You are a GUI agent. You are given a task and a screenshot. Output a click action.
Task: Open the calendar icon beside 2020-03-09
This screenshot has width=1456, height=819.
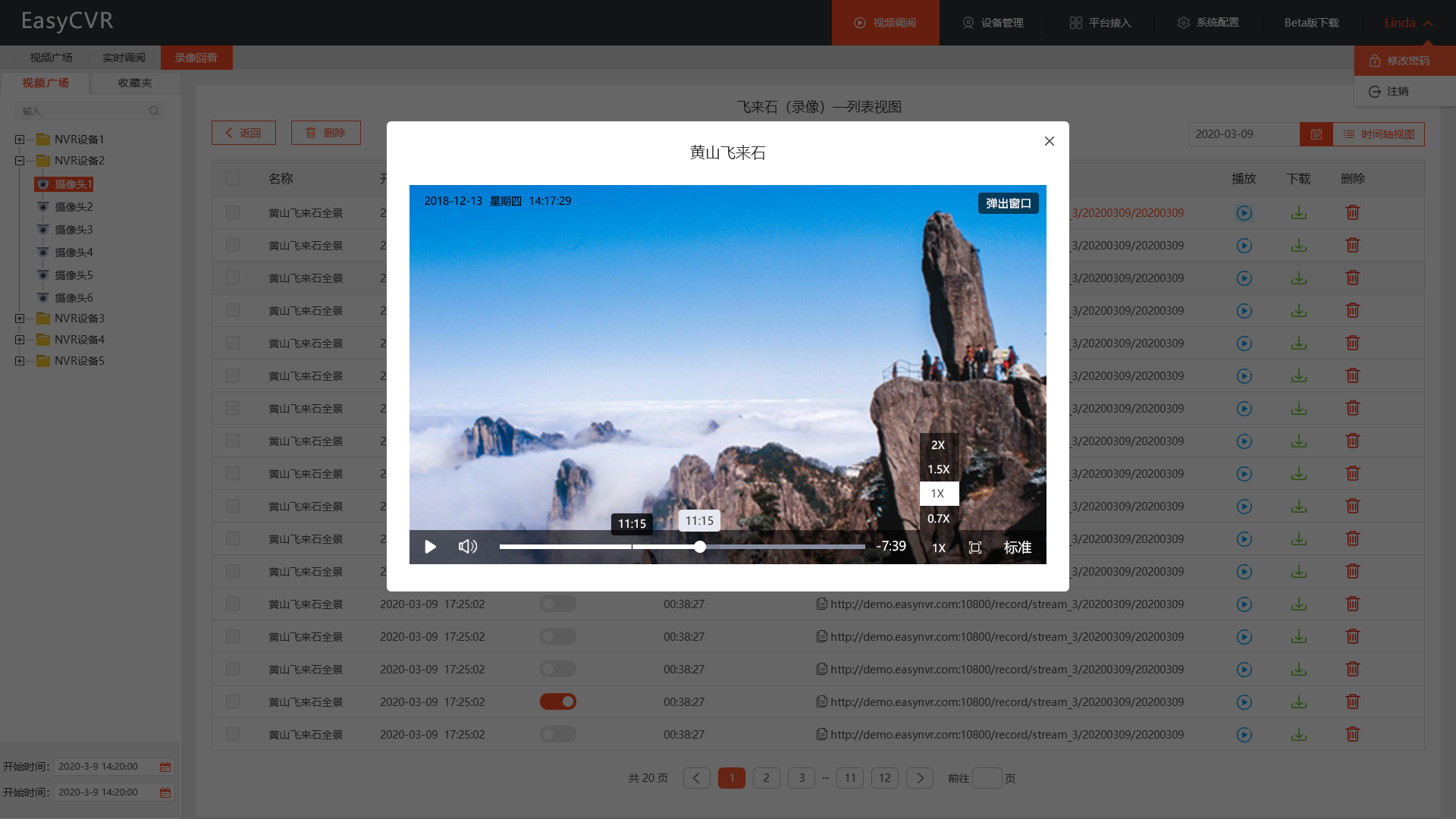tap(1316, 134)
